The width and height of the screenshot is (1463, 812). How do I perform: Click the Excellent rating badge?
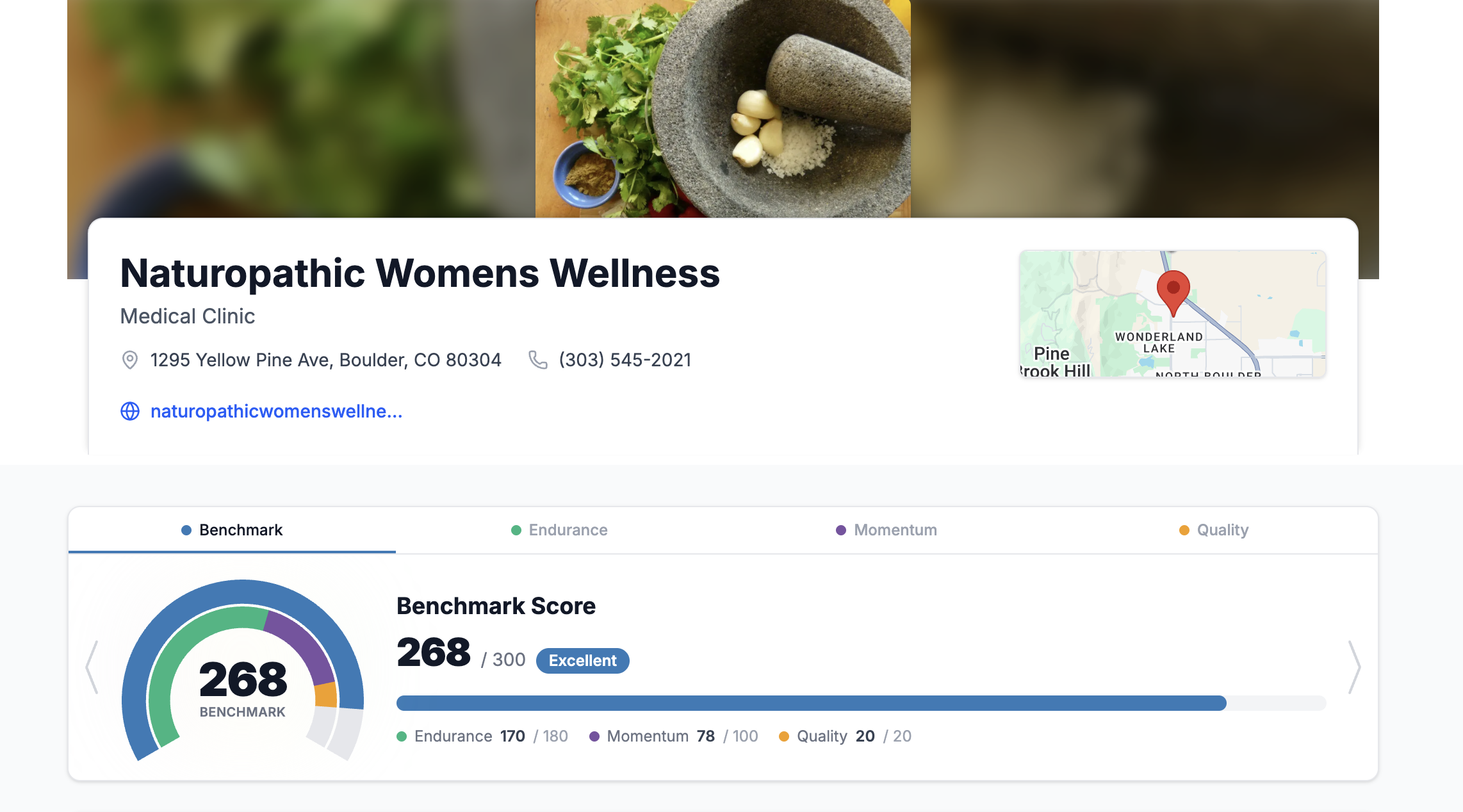click(x=582, y=660)
